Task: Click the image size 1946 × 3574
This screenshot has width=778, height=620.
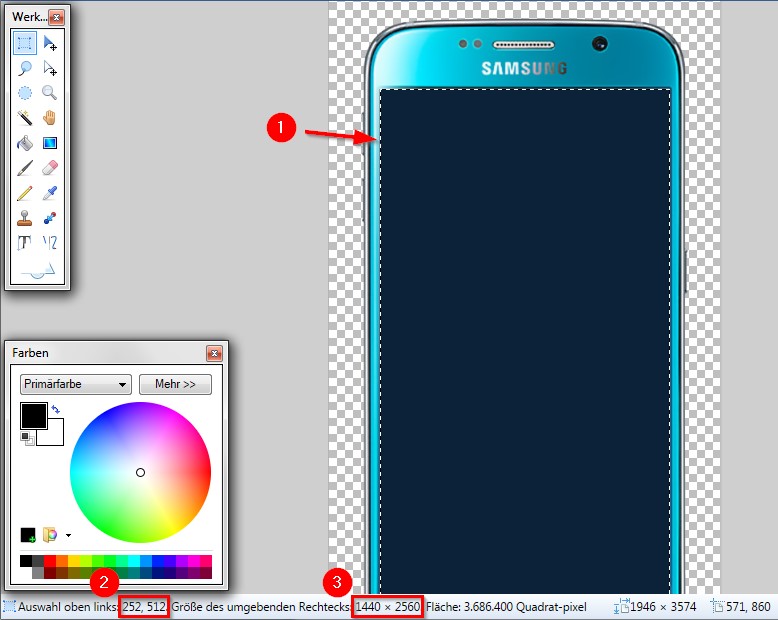Action: coord(663,607)
